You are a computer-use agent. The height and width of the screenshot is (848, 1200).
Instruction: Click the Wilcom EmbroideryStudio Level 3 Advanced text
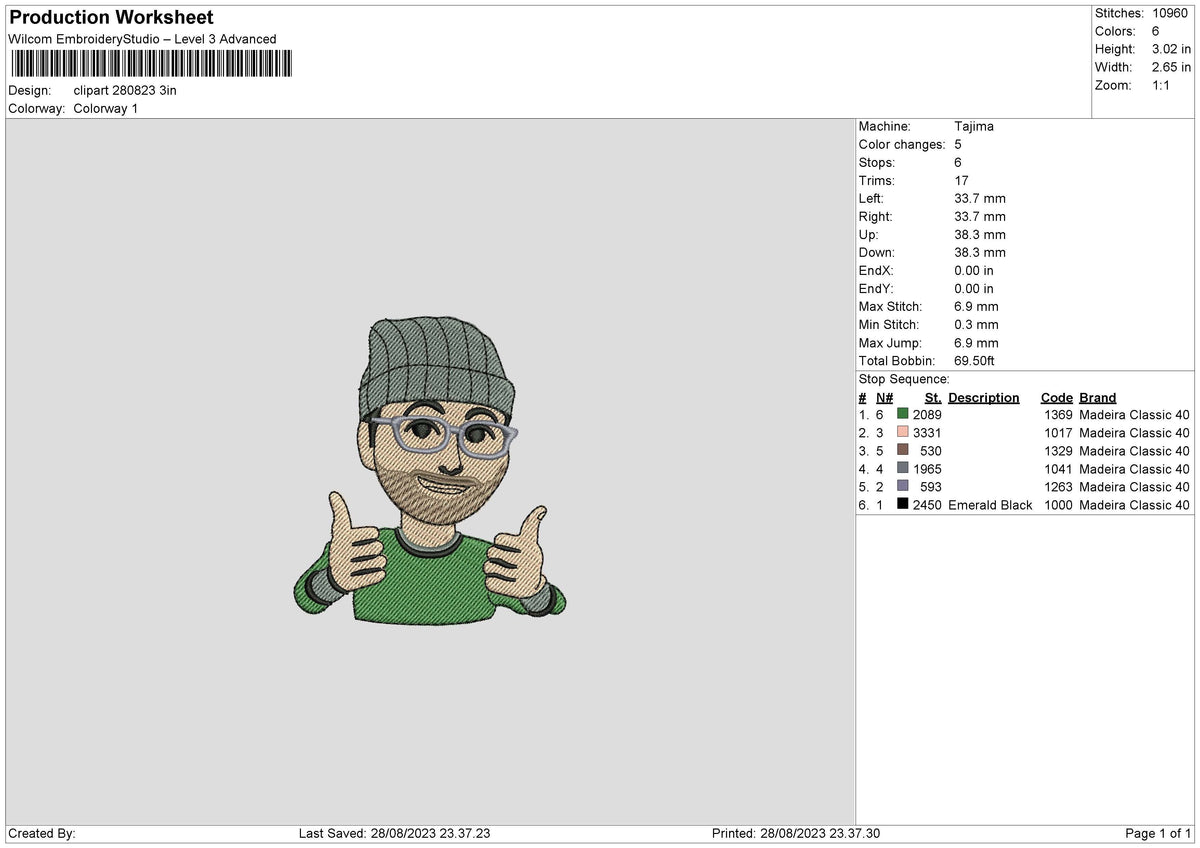tap(142, 39)
